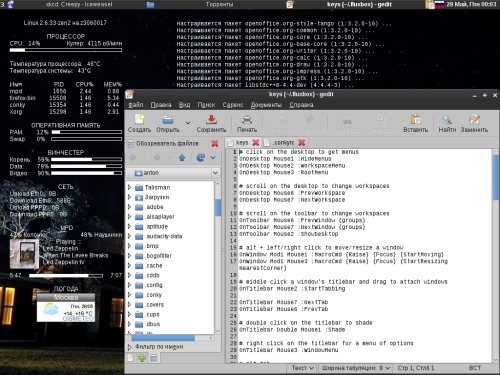Click the Russian flag keyboard layout indicator

(439, 4)
